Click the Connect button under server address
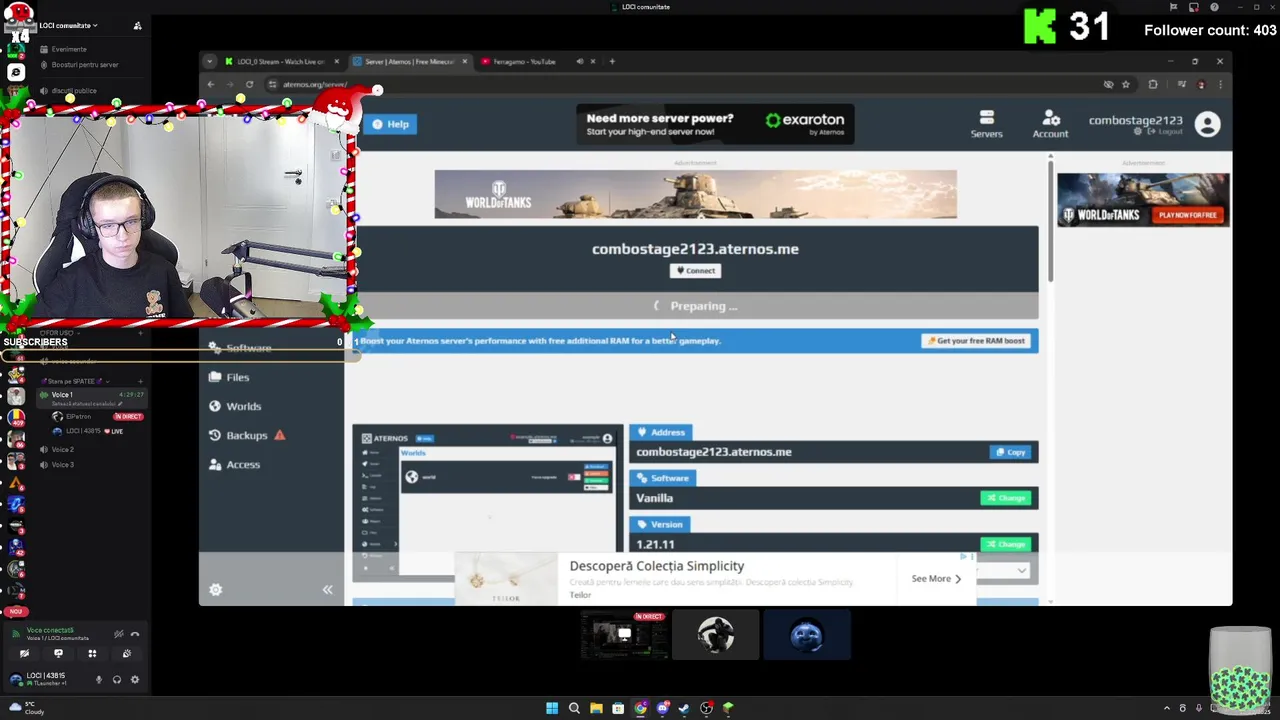This screenshot has width=1280, height=720. point(695,270)
